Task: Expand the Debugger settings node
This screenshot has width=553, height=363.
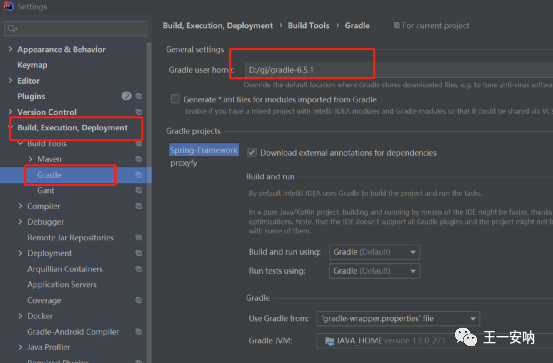Action: click(x=20, y=222)
